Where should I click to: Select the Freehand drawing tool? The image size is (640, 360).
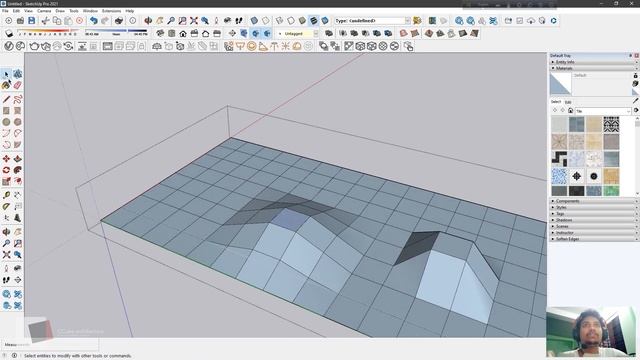[18, 99]
